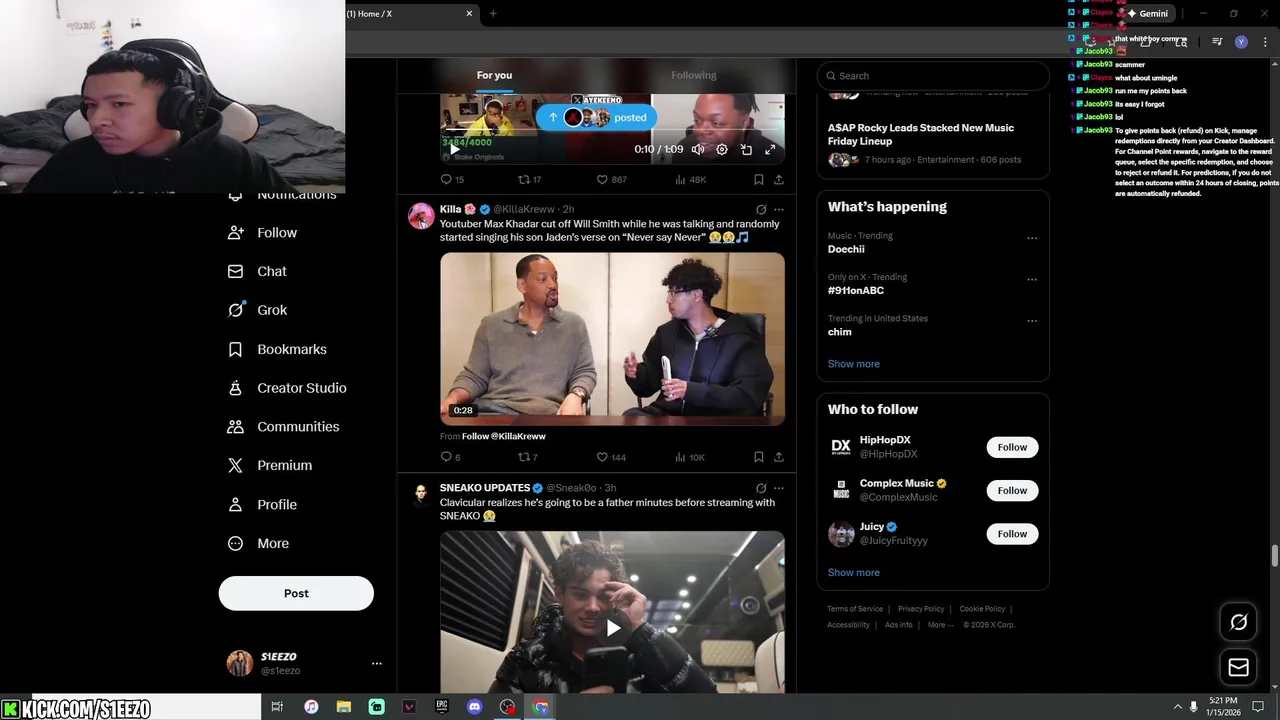The height and width of the screenshot is (720, 1280).
Task: Toggle picture-in-picture on the top video
Action: tap(746, 149)
